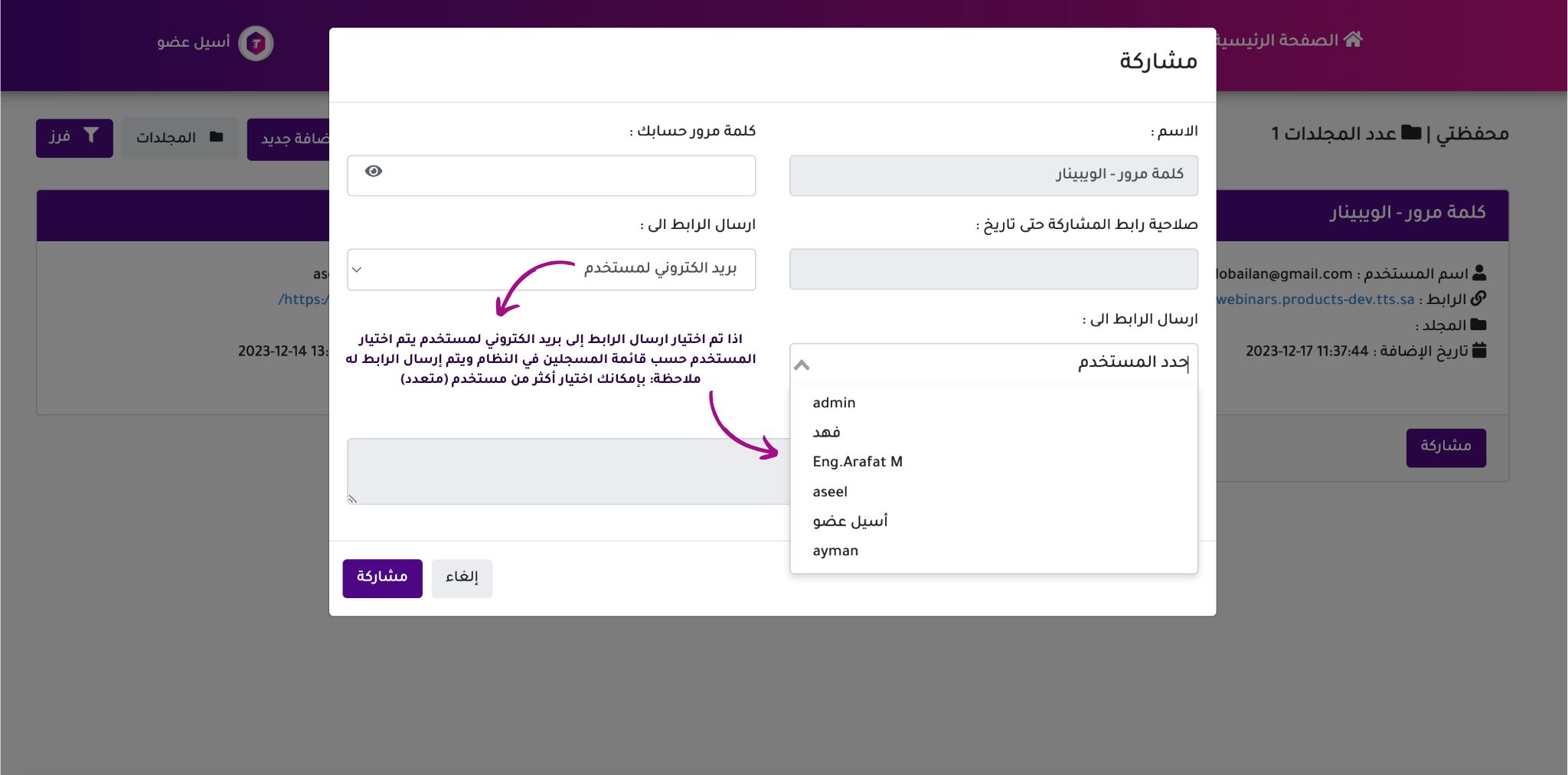
Task: Select aseel from the user list
Action: [830, 492]
